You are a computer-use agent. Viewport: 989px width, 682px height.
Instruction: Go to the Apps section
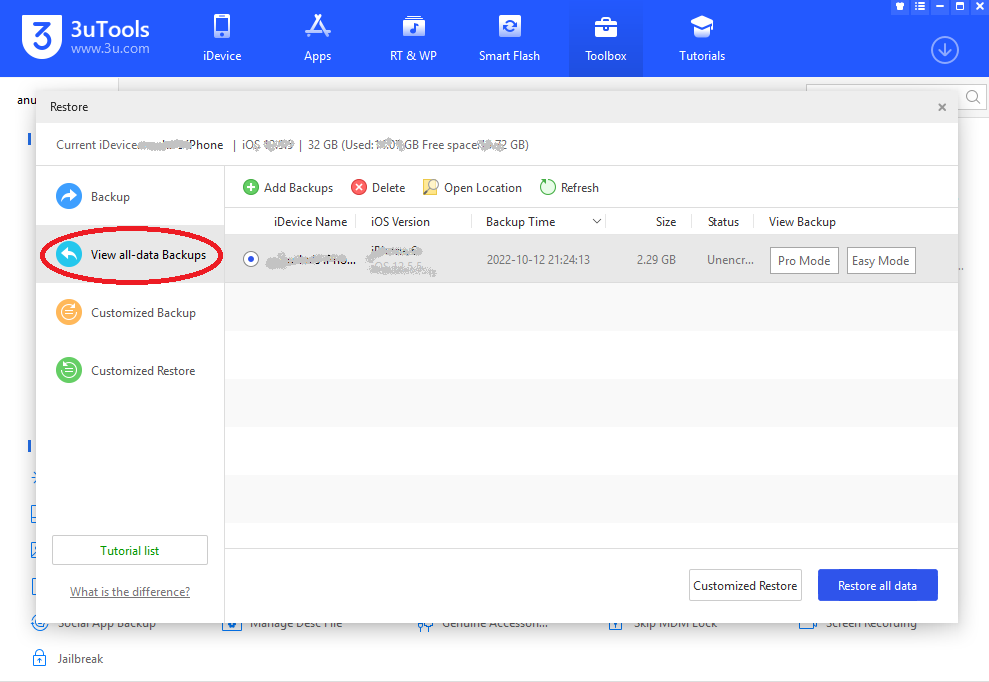317,38
